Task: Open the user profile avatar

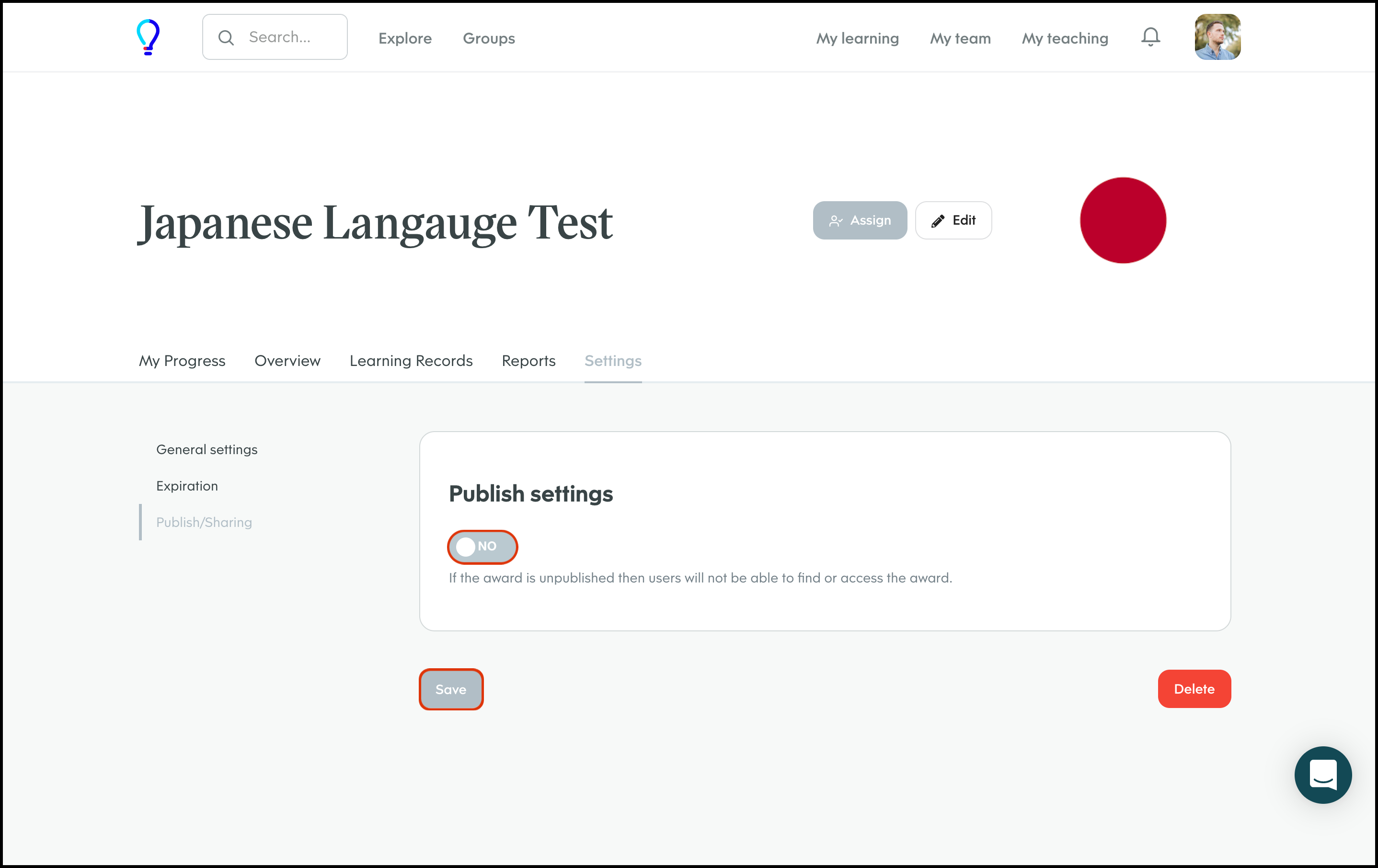Action: pyautogui.click(x=1217, y=37)
